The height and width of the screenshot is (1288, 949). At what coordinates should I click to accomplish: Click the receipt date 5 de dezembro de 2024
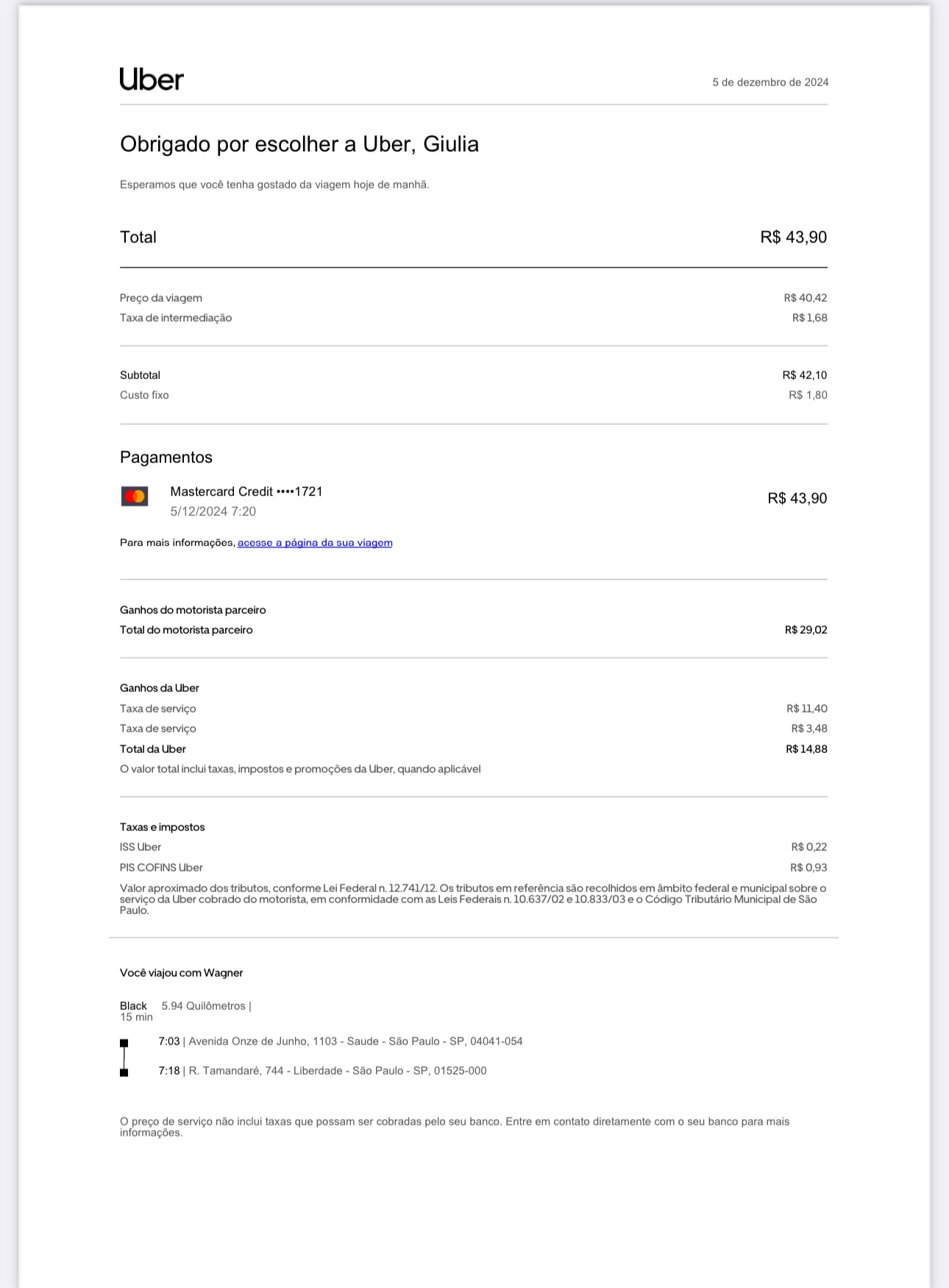pos(769,82)
